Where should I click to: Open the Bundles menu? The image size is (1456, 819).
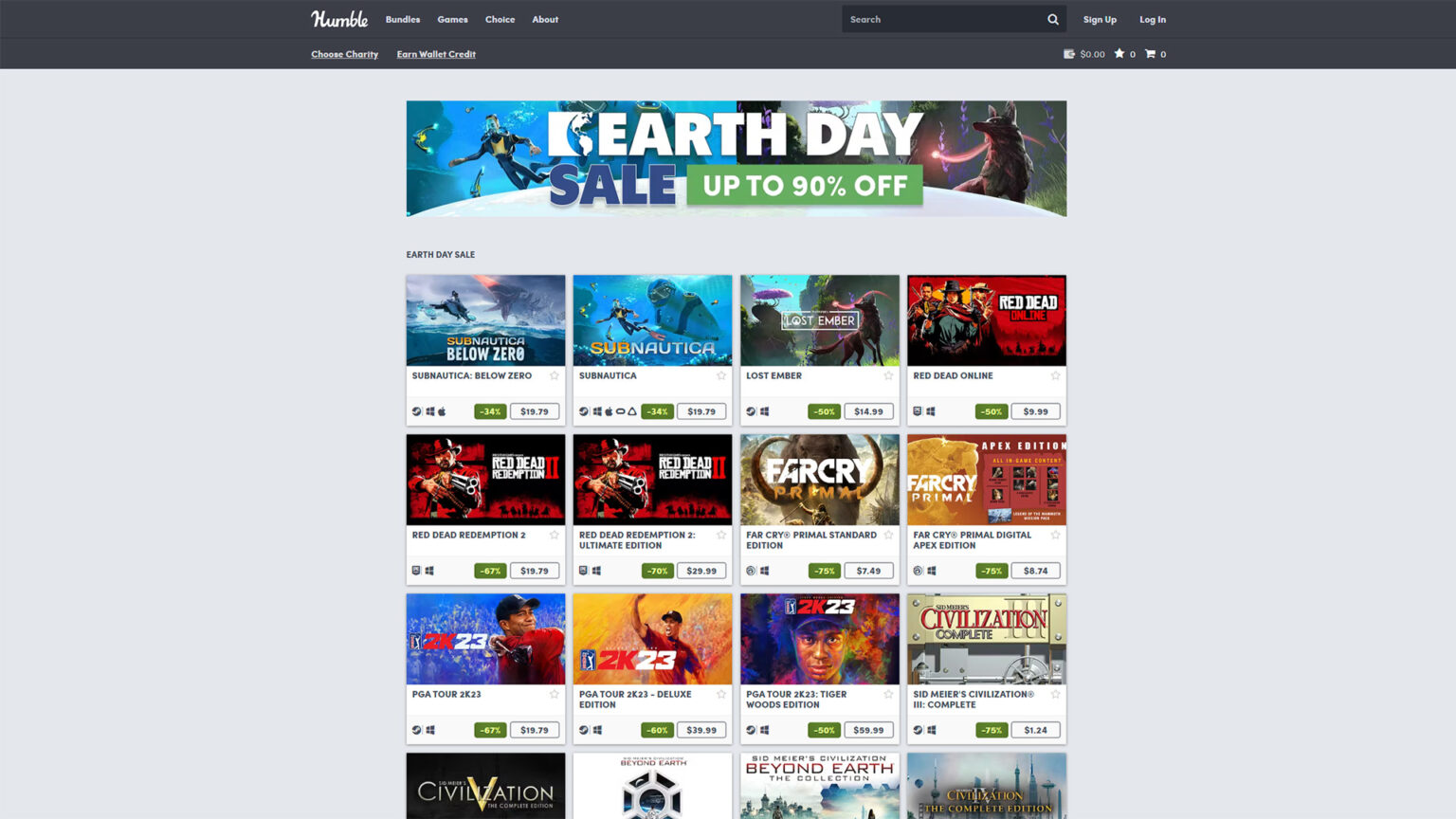[402, 19]
